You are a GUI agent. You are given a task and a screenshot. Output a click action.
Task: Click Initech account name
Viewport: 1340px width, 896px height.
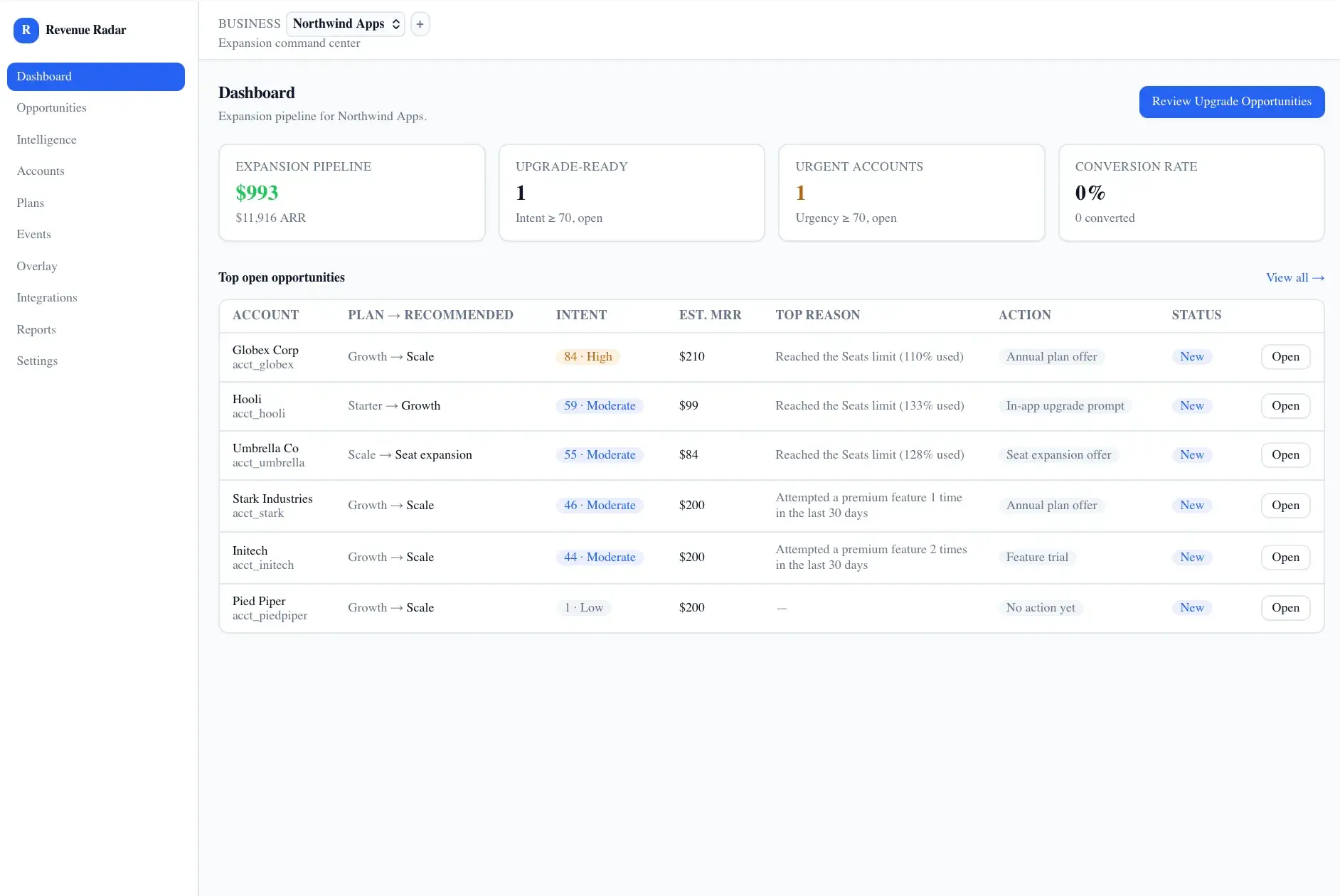[x=250, y=551]
